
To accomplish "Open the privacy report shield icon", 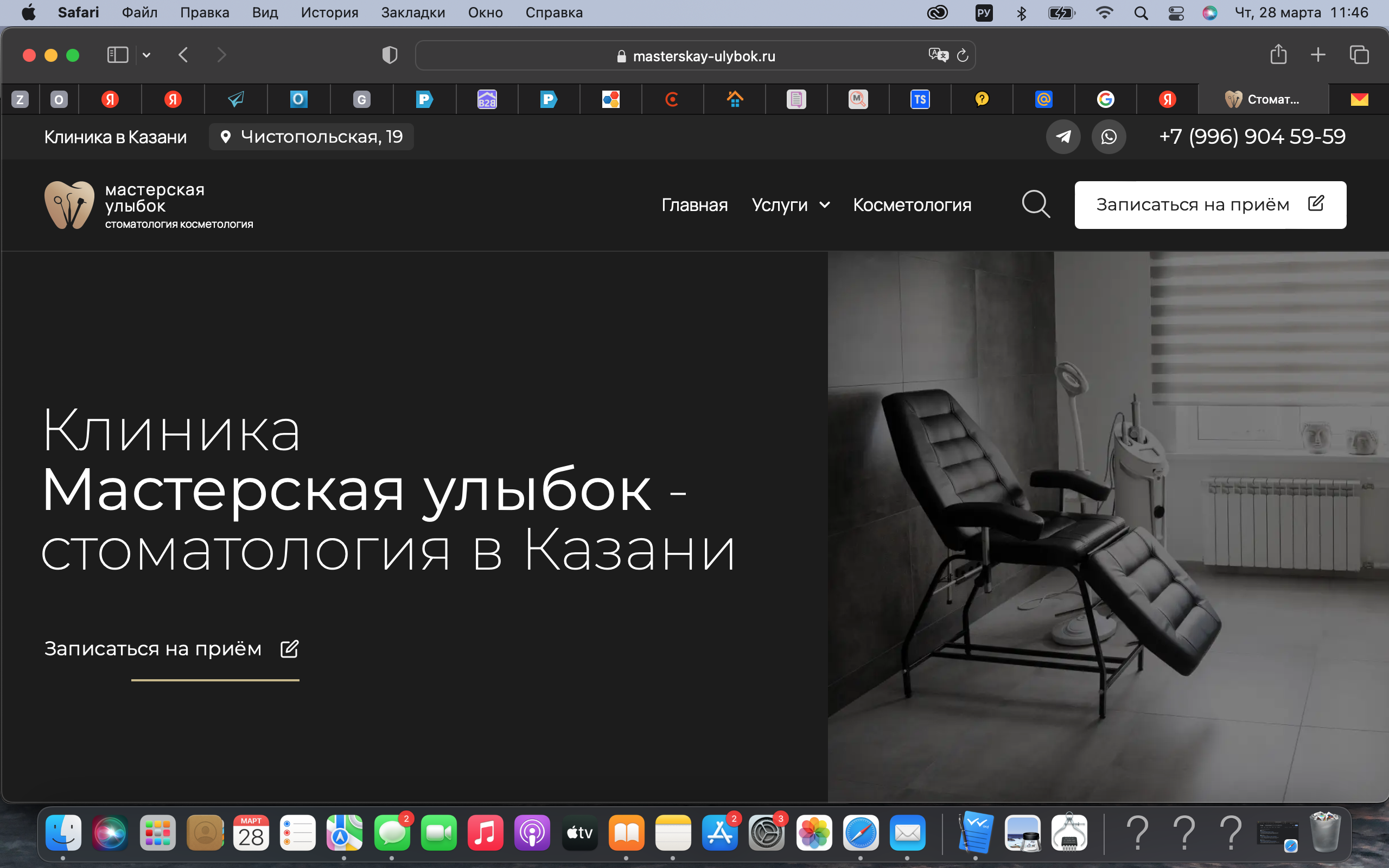I will [x=390, y=55].
